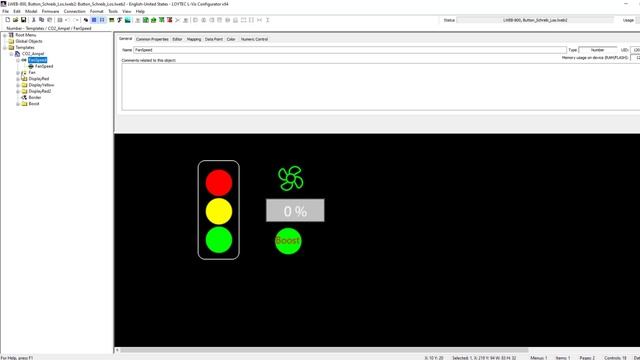Open the Help menu

pos(140,11)
